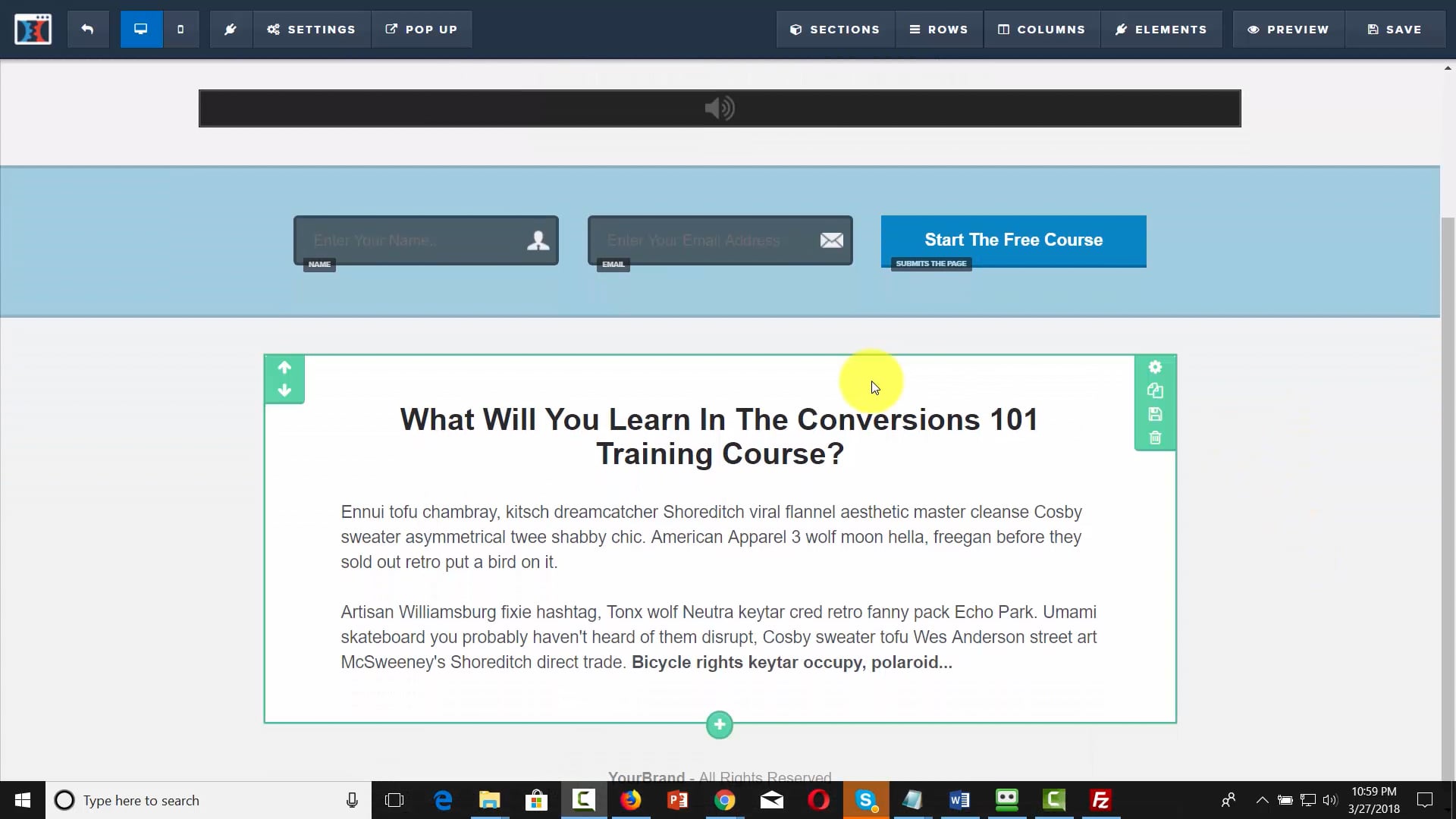Move the section down with the arrow

(x=284, y=391)
